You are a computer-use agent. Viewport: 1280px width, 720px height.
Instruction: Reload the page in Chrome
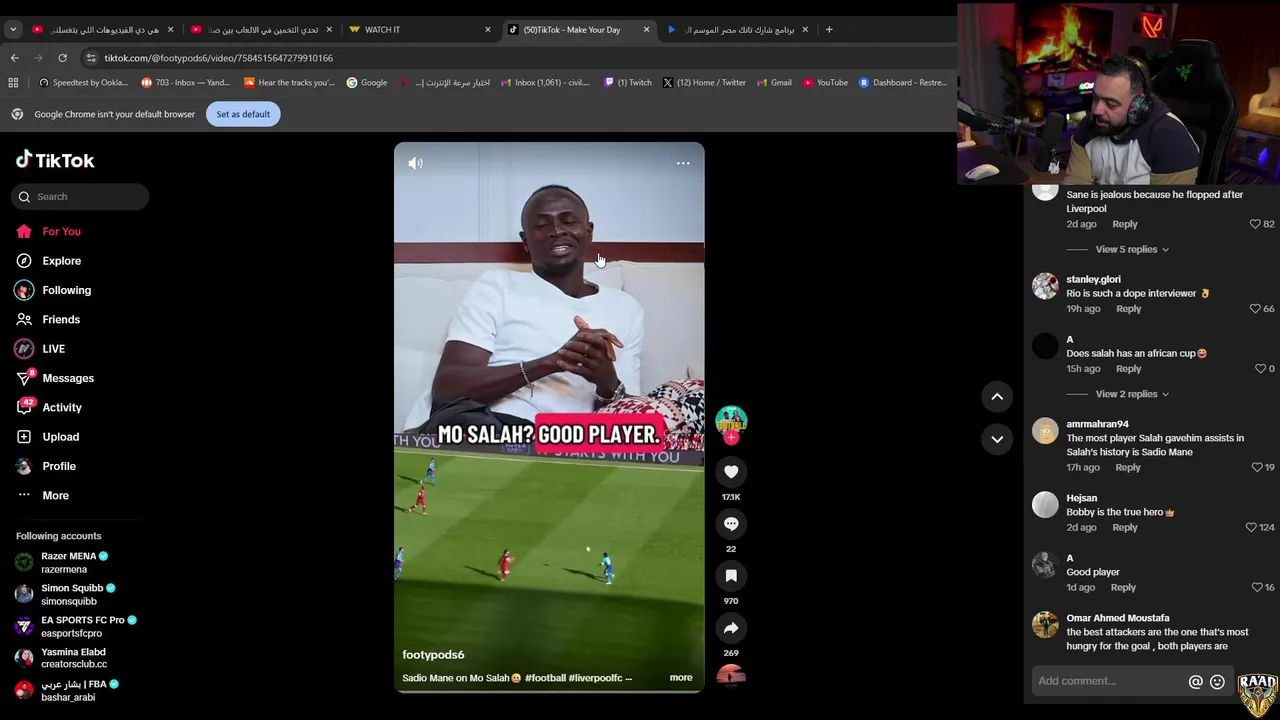[62, 58]
